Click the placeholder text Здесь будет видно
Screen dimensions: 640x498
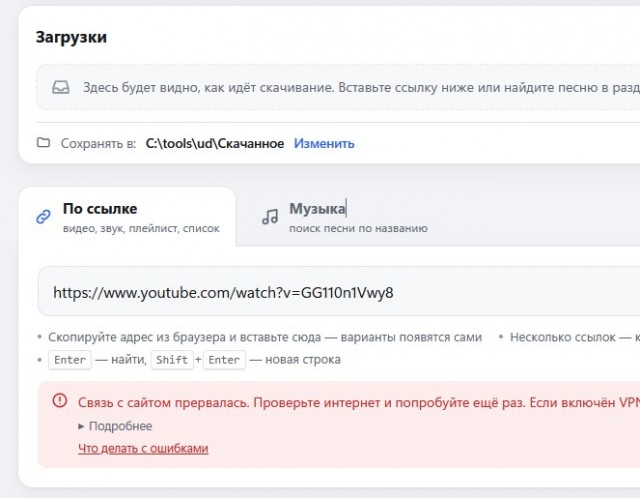click(x=361, y=87)
